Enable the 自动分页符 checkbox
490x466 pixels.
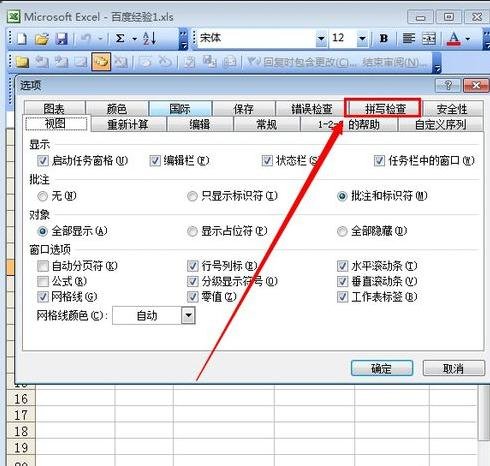(x=43, y=266)
